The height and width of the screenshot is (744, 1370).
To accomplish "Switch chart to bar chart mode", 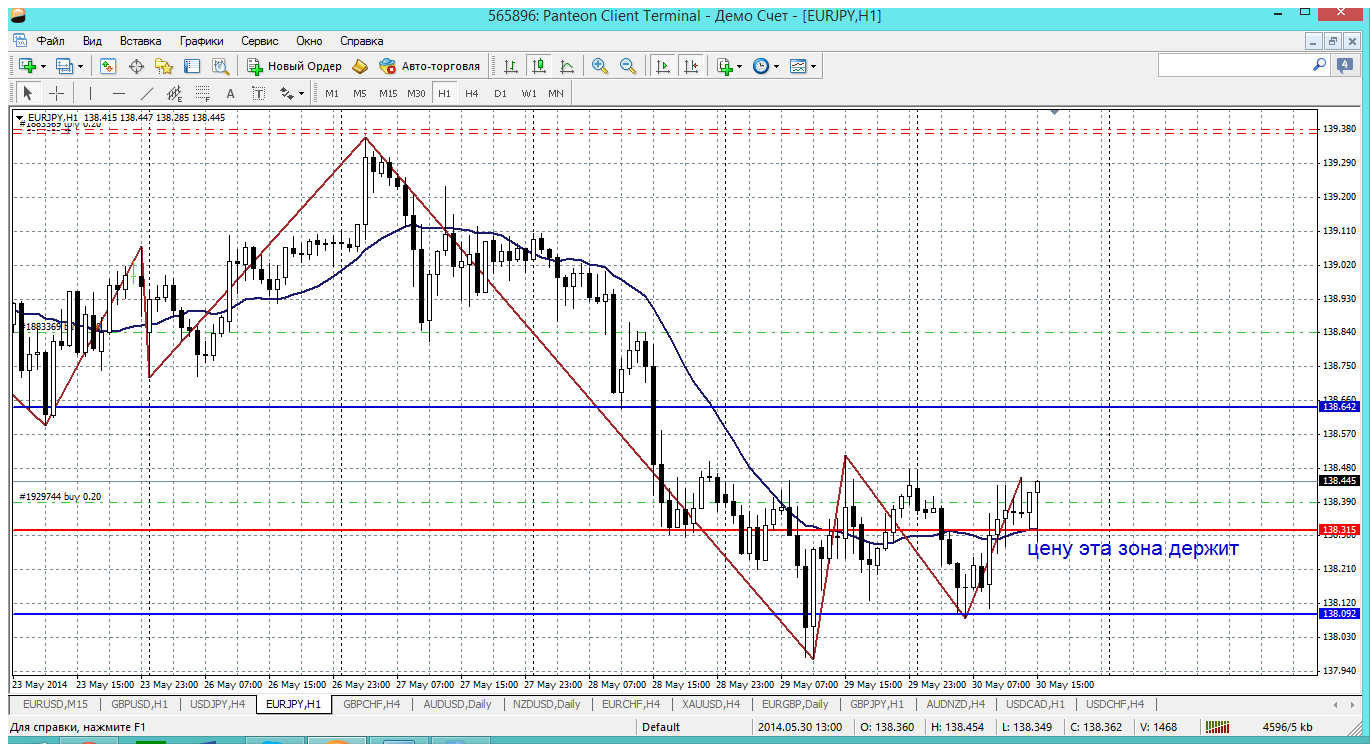I will [x=511, y=66].
